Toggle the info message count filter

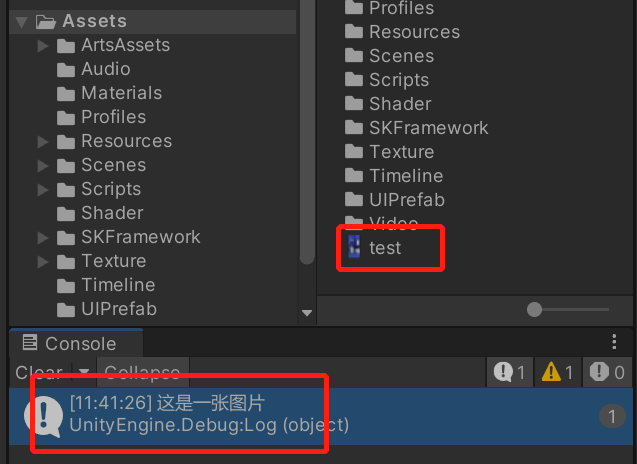tap(509, 373)
